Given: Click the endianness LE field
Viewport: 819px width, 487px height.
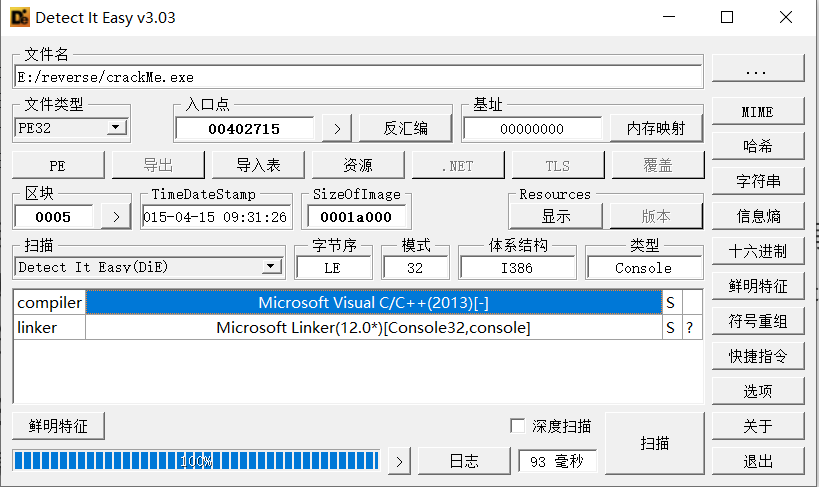Looking at the screenshot, I should [333, 268].
